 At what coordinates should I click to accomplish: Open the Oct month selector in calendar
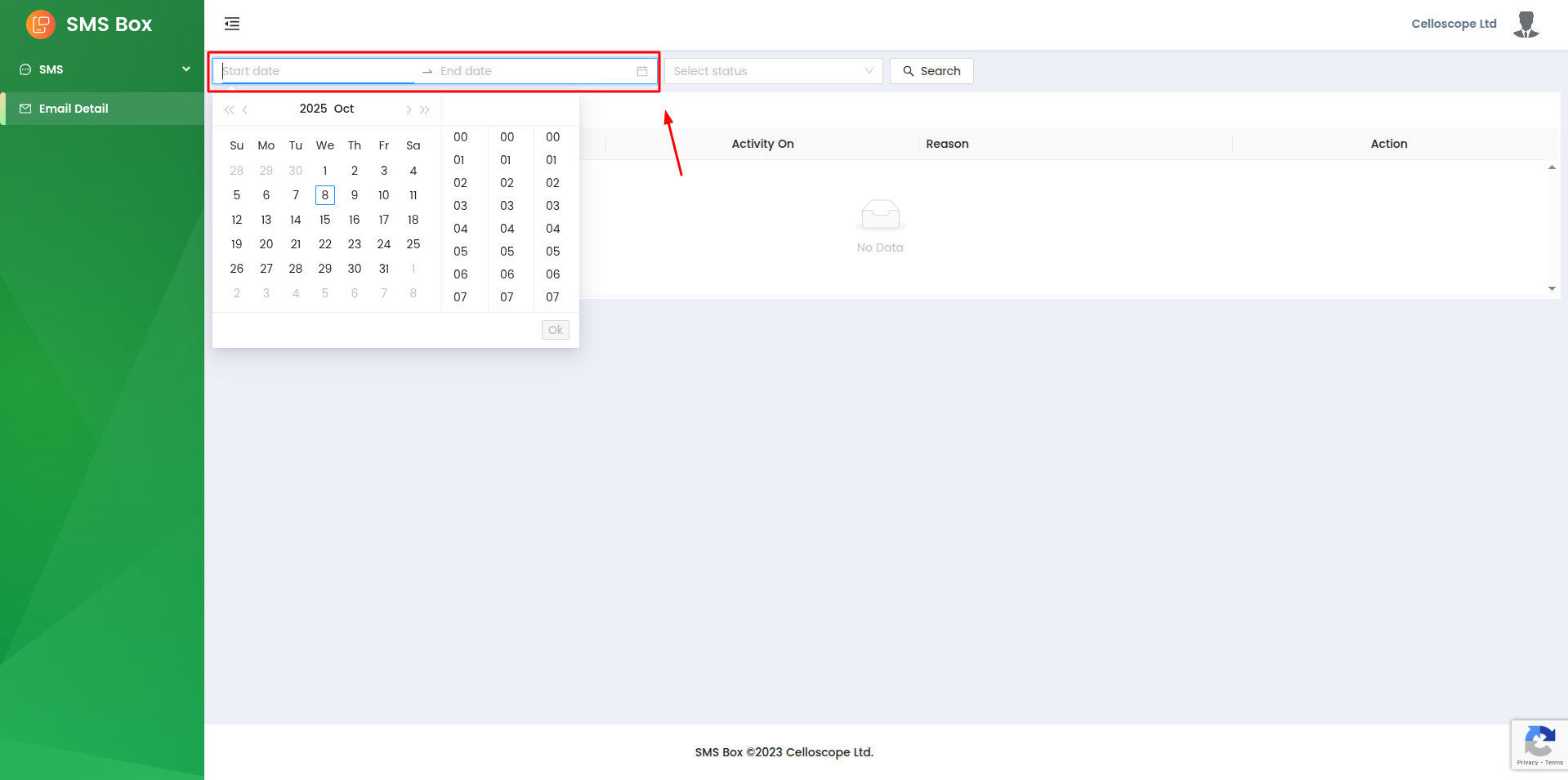click(x=344, y=109)
